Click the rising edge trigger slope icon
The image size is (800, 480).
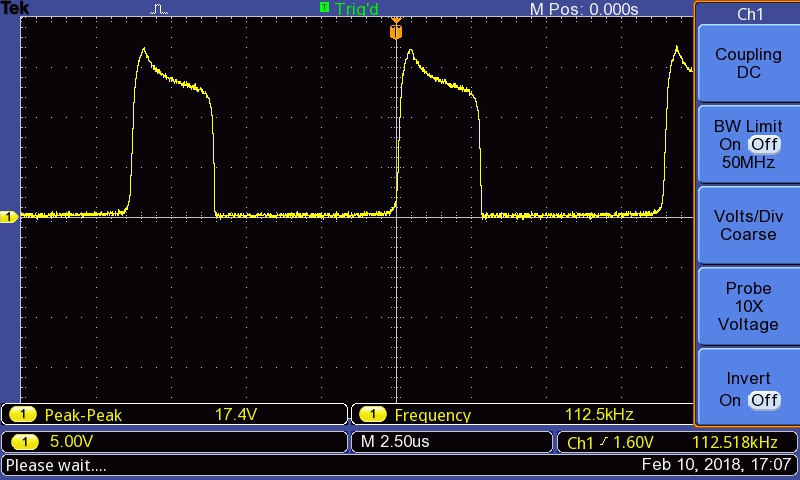[x=604, y=442]
